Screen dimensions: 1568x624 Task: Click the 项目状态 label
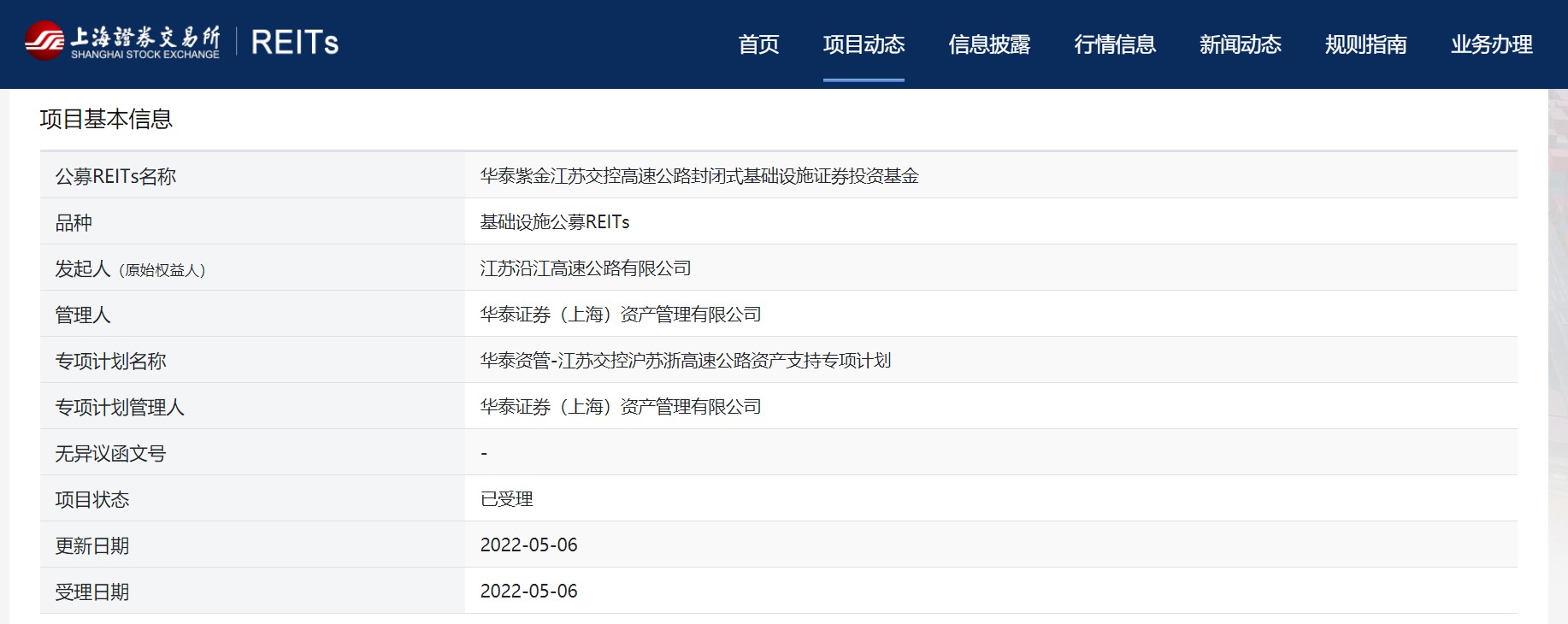[92, 499]
